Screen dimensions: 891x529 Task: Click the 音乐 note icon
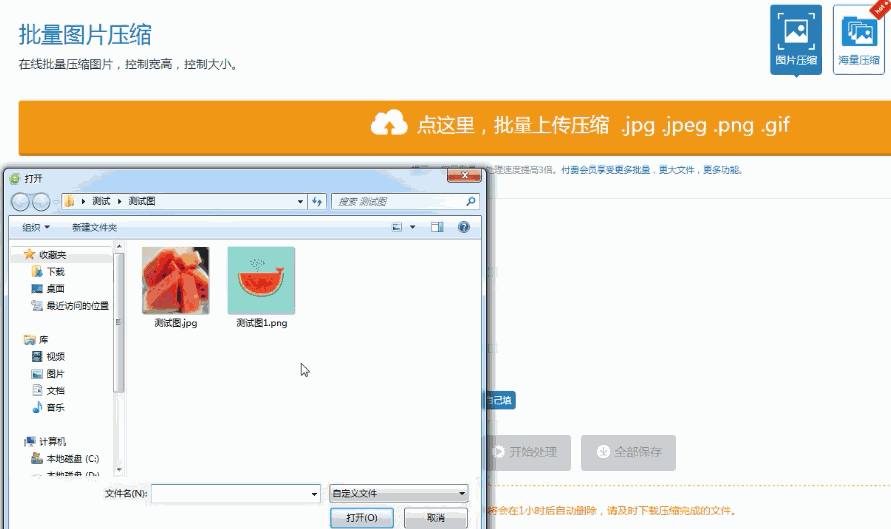37,407
